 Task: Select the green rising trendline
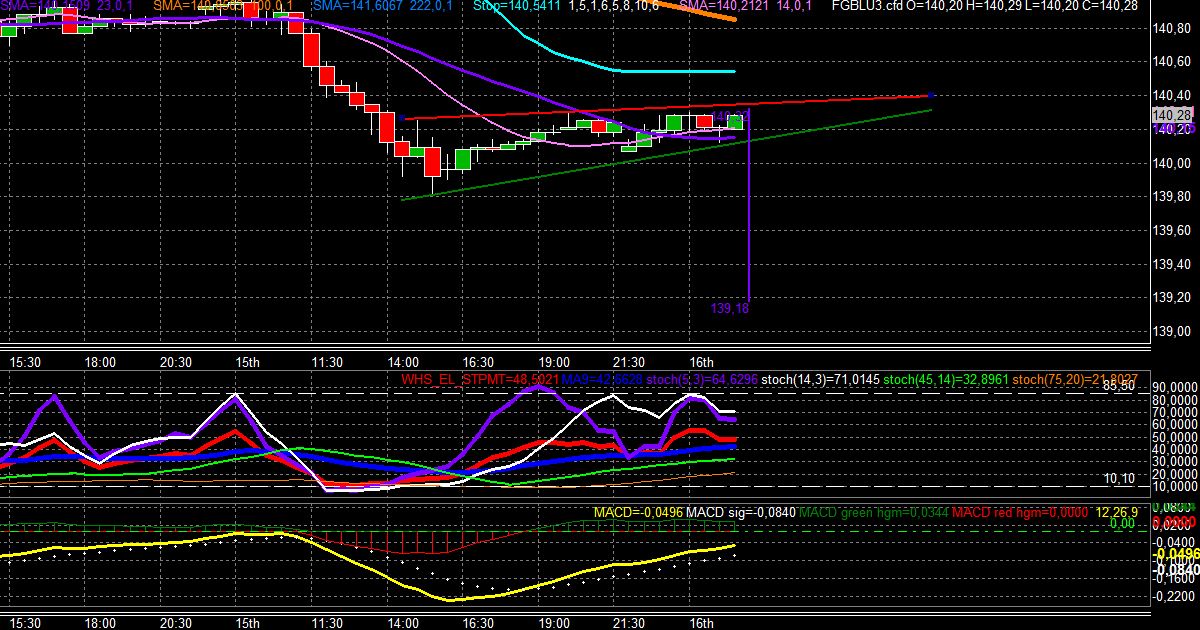pyautogui.click(x=665, y=154)
